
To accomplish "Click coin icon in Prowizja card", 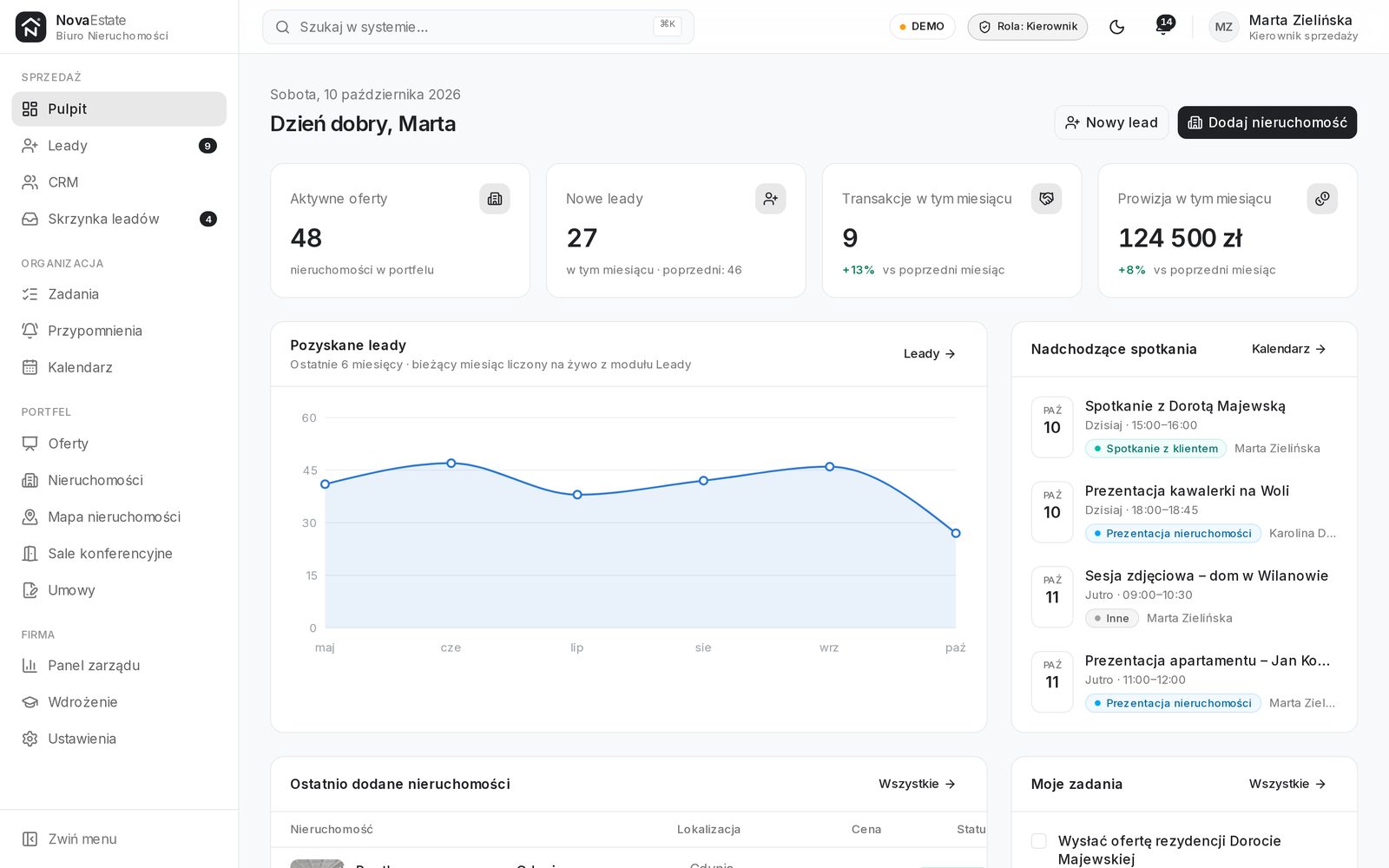I will pyautogui.click(x=1322, y=199).
